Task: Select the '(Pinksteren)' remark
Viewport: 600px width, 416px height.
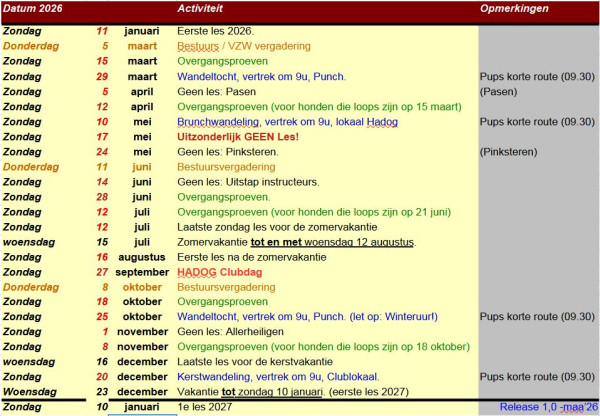Action: click(508, 152)
